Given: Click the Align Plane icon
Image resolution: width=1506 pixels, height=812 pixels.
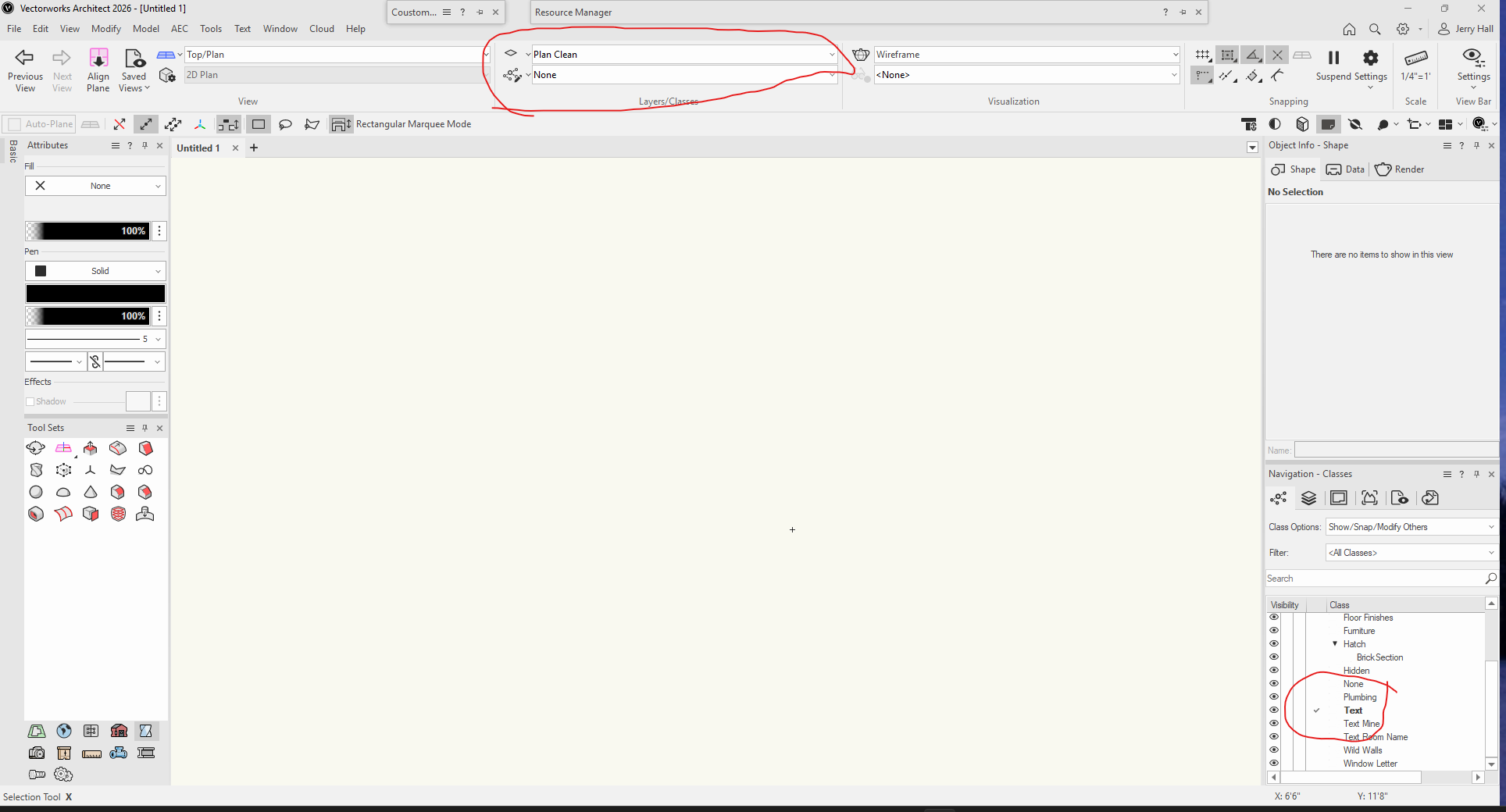Looking at the screenshot, I should (98, 58).
